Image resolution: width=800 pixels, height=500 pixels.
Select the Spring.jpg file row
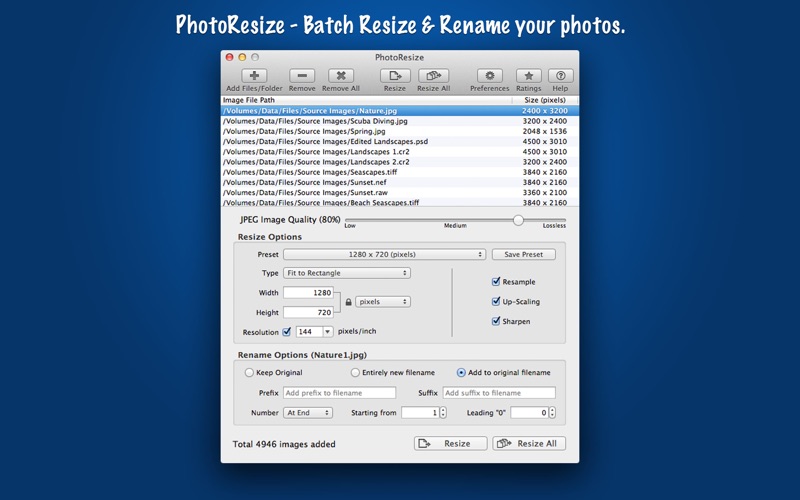[x=400, y=131]
